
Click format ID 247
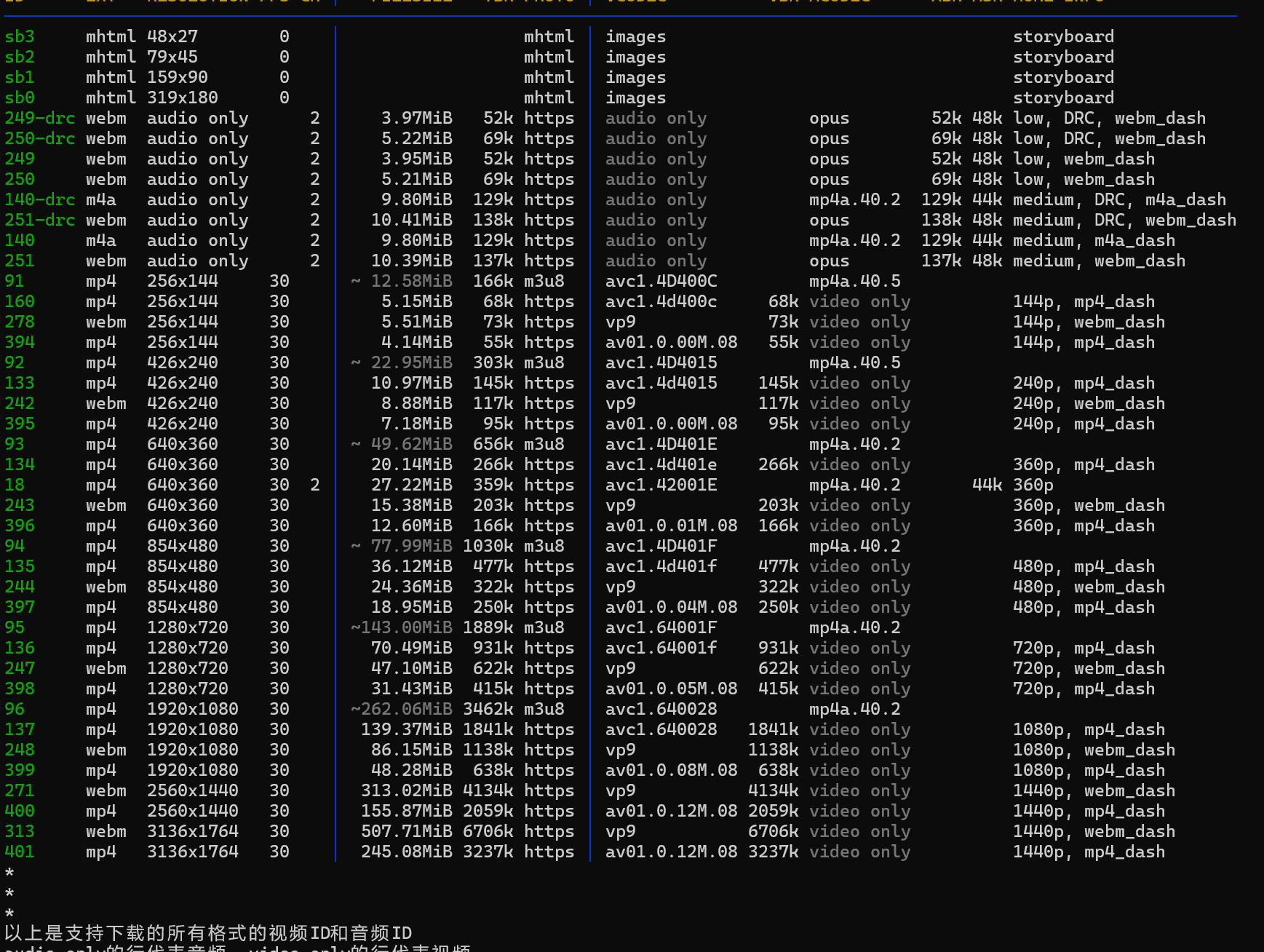pos(20,668)
